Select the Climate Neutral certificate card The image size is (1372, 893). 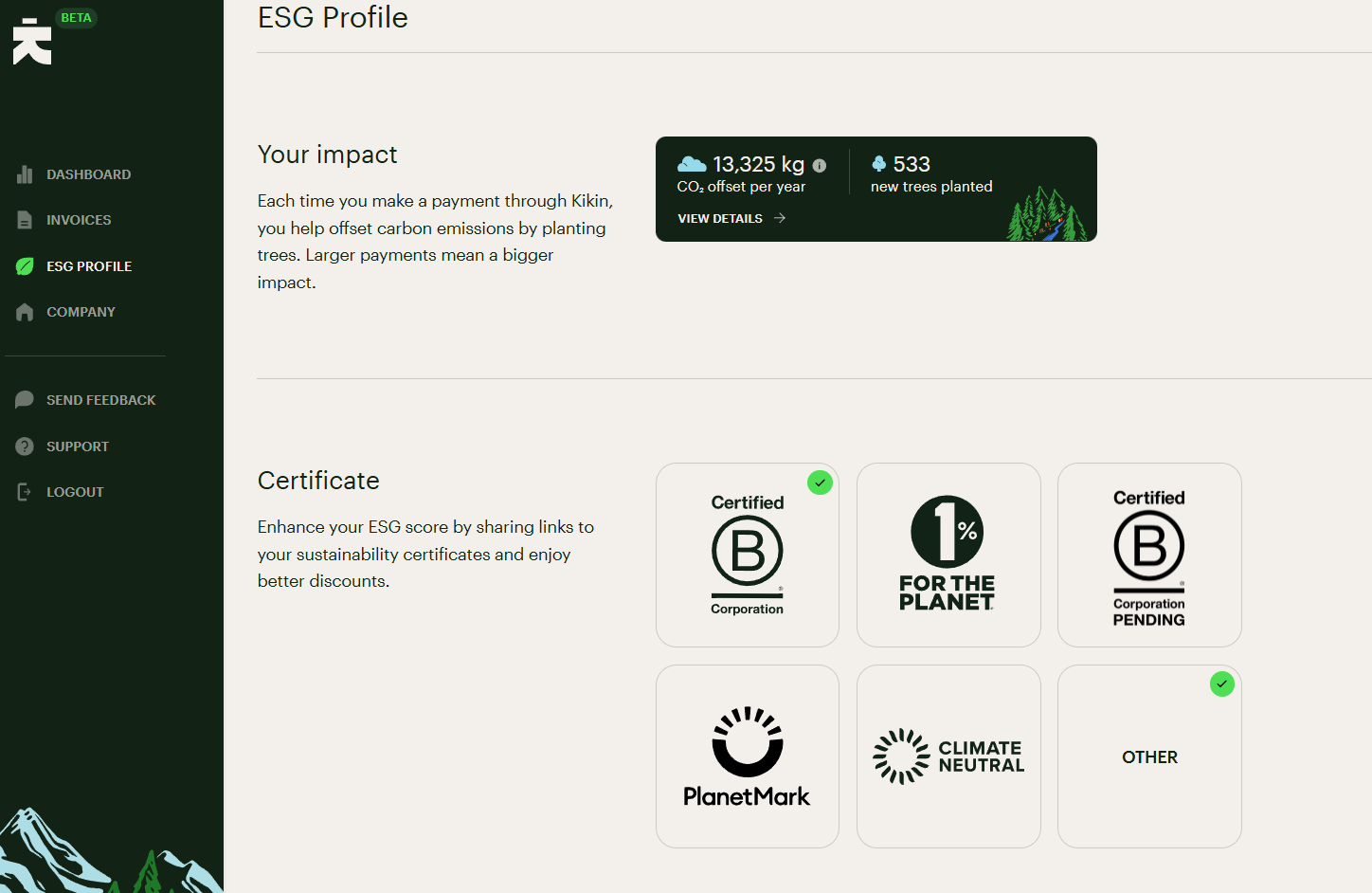tap(948, 756)
